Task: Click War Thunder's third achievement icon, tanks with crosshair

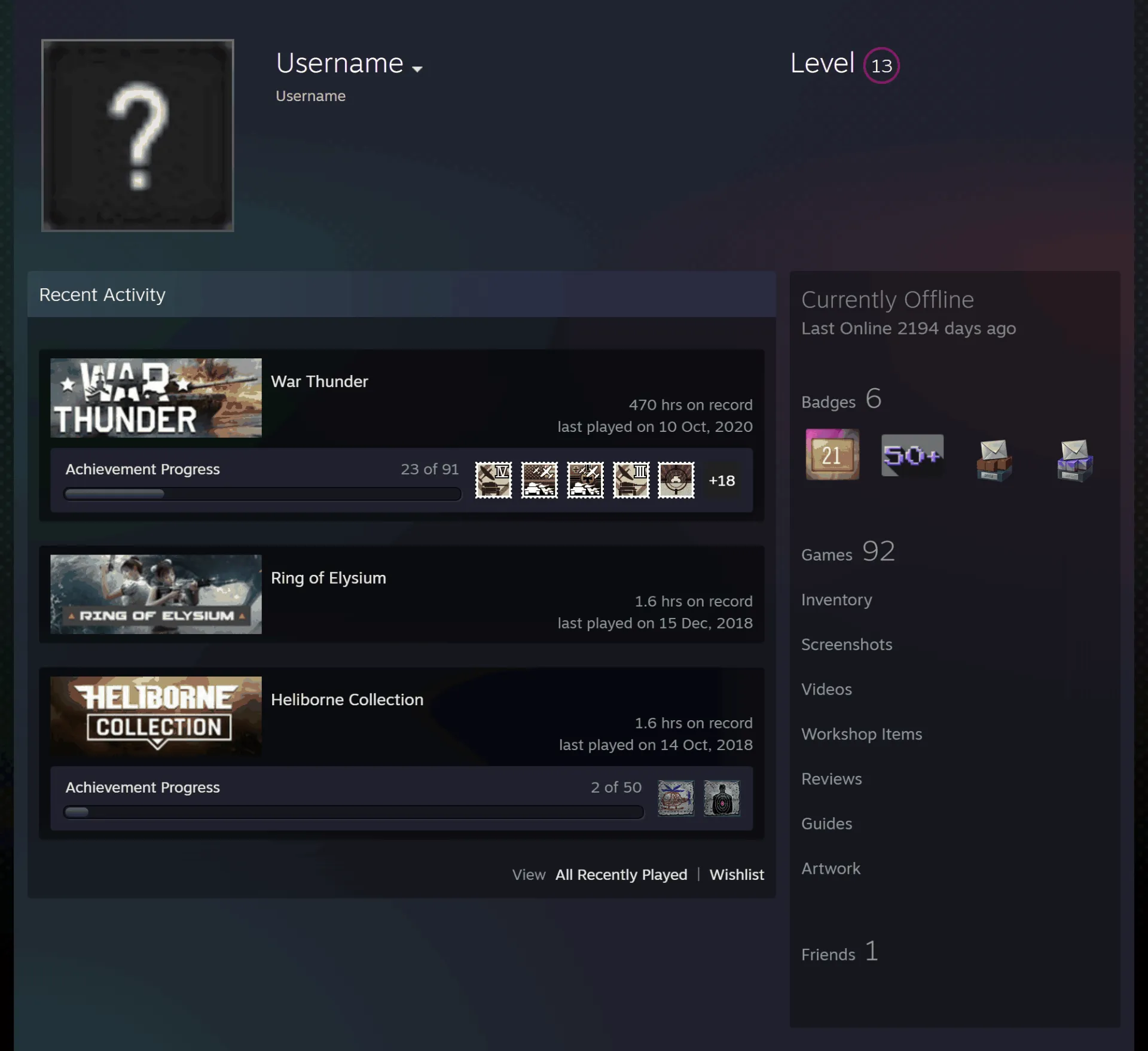Action: [x=585, y=480]
